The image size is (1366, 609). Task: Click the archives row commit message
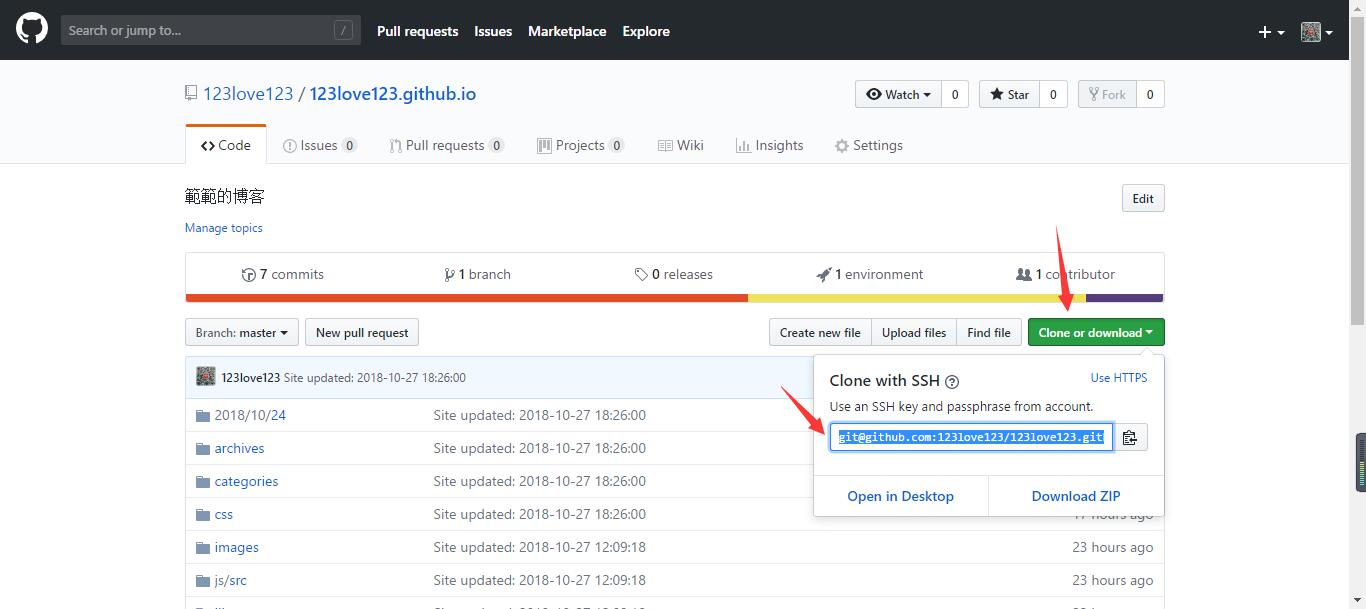click(x=539, y=448)
